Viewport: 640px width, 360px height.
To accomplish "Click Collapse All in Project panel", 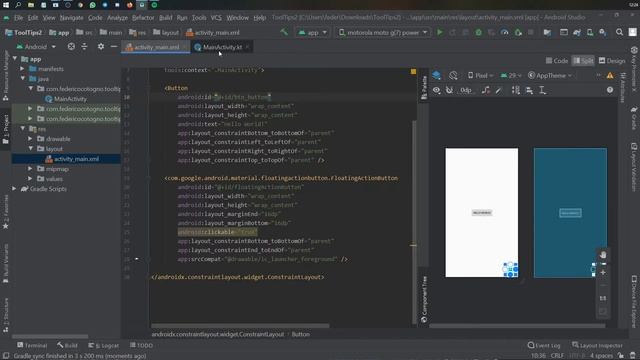I will (84, 47).
